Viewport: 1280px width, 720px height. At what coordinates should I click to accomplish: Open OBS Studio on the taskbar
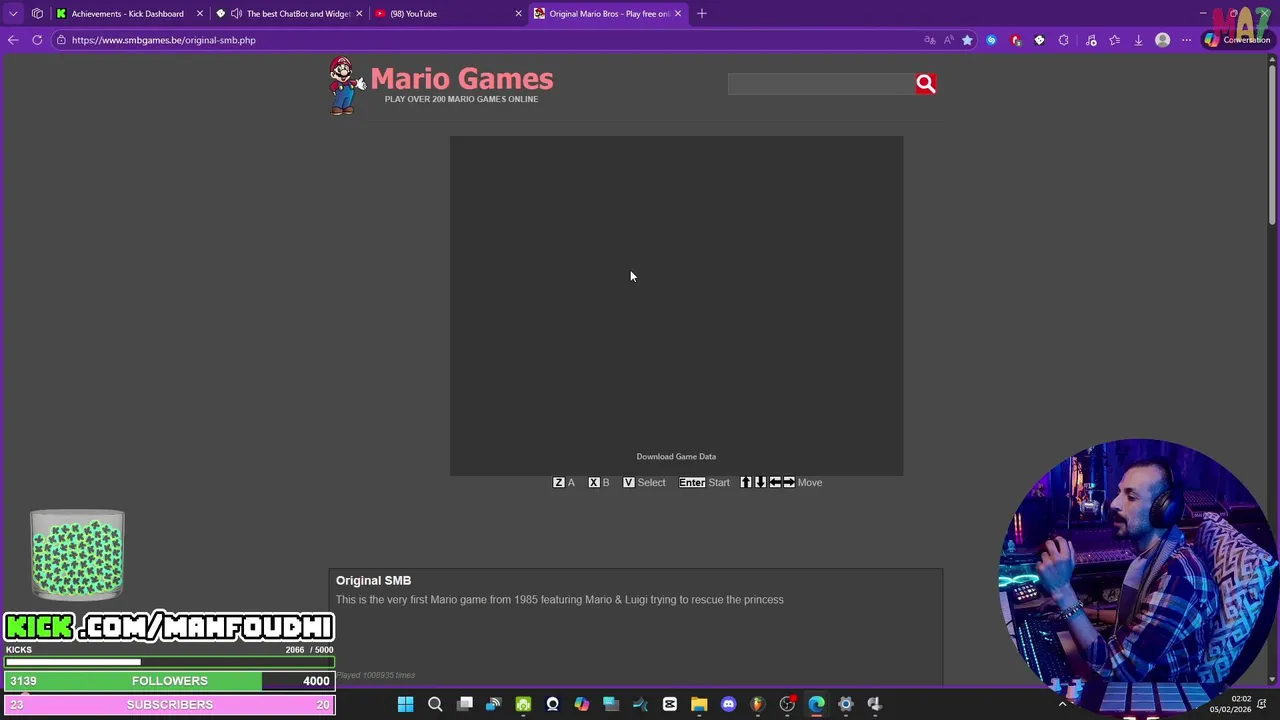[787, 705]
